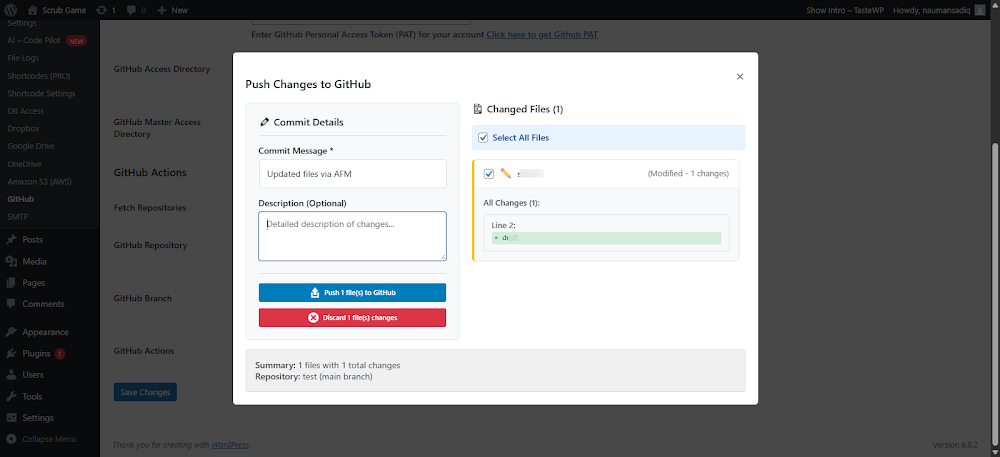1000x457 pixels.
Task: Toggle the Select All Files checkbox
Action: (484, 138)
